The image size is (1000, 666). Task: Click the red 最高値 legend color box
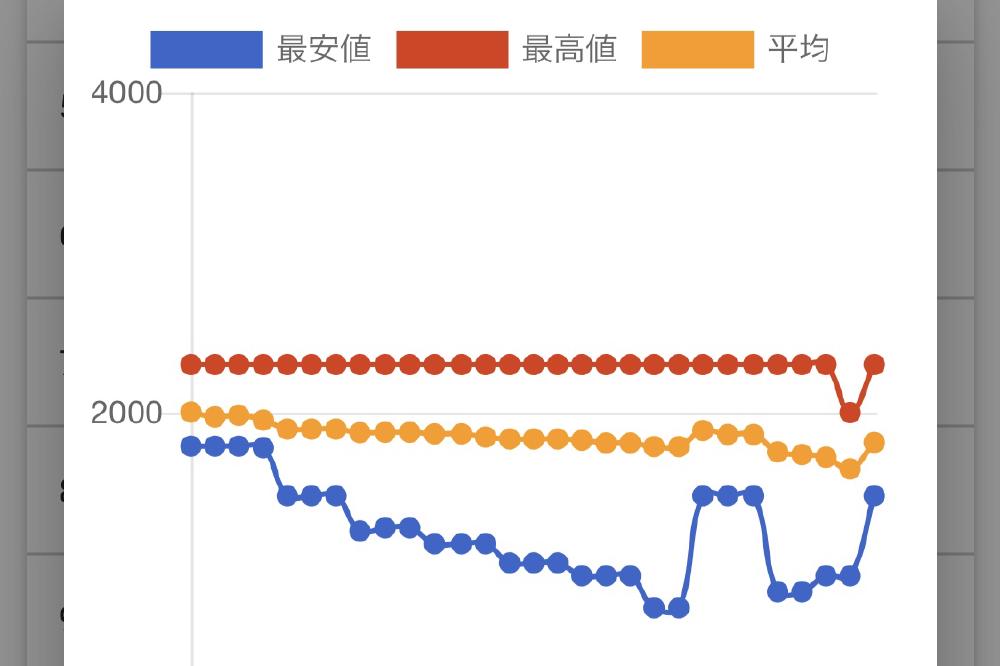tap(452, 49)
